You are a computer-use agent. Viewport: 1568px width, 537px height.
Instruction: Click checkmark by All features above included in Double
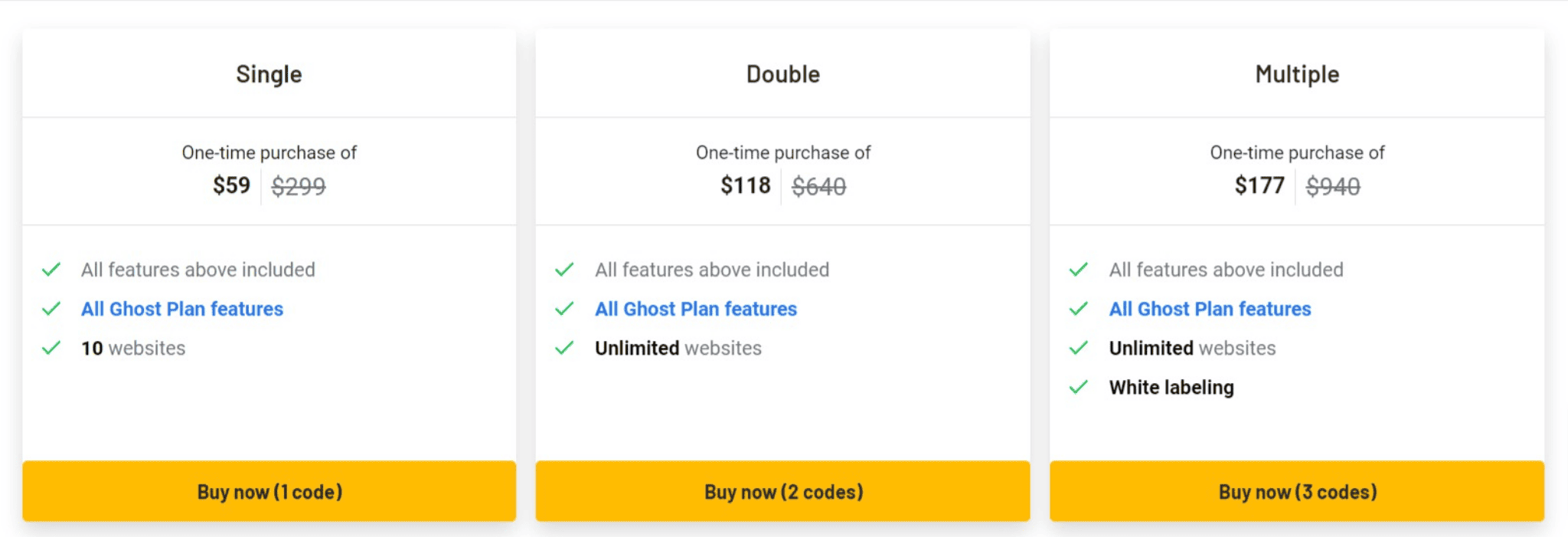tap(565, 270)
